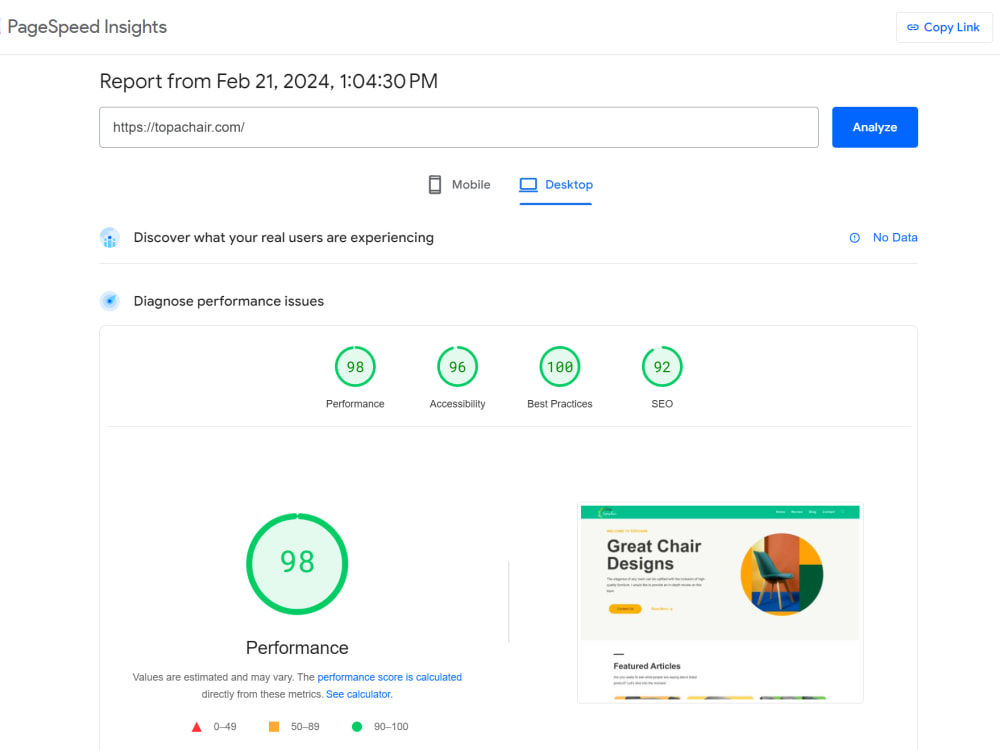Click the real users experience icon
This screenshot has height=750, width=1000.
pyautogui.click(x=110, y=237)
